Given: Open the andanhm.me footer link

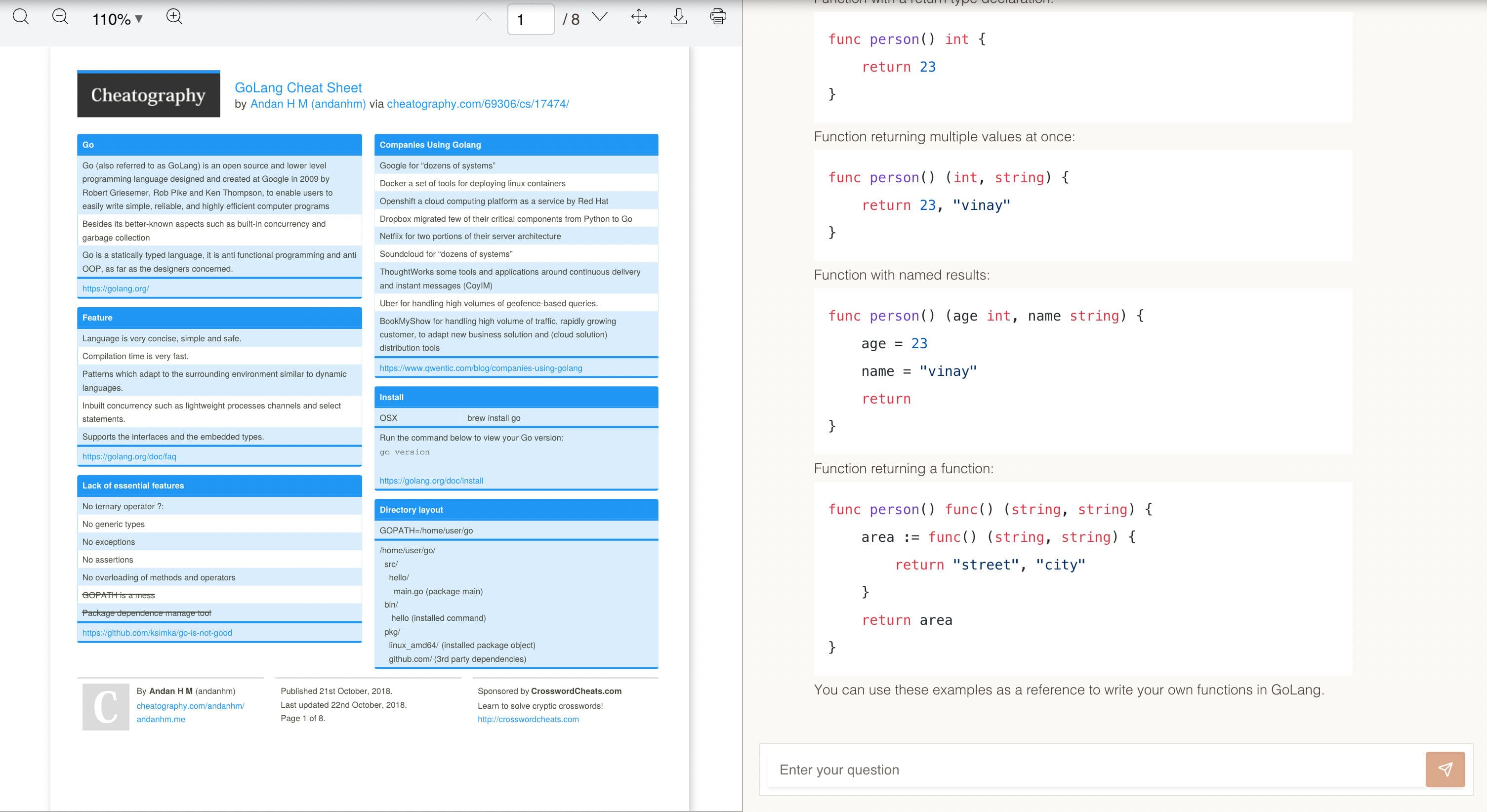Looking at the screenshot, I should pyautogui.click(x=161, y=719).
